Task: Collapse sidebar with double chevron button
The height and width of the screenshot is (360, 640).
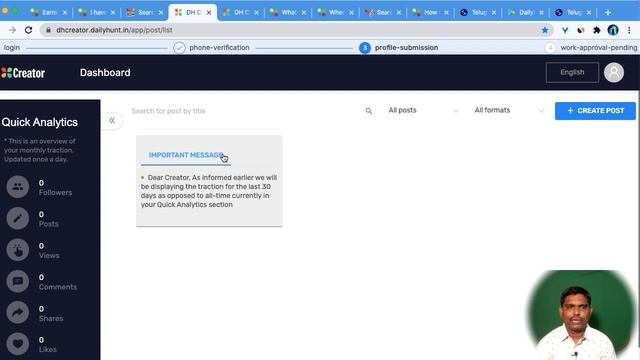Action: [x=112, y=120]
